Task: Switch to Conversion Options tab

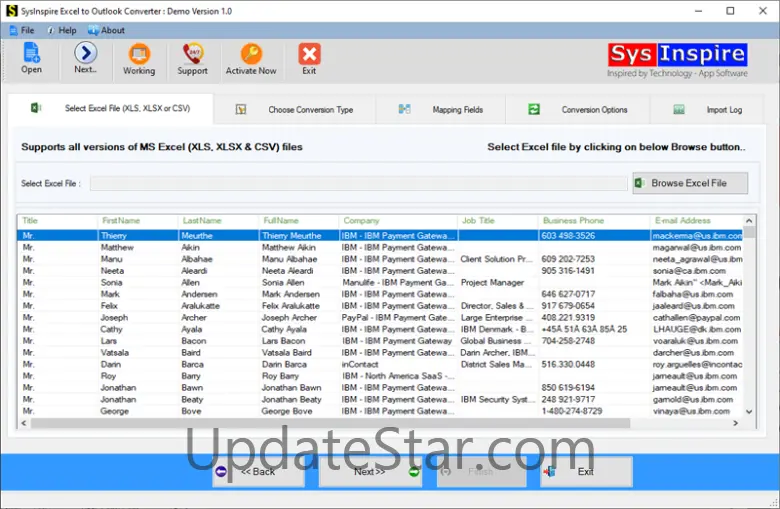Action: pyautogui.click(x=578, y=109)
